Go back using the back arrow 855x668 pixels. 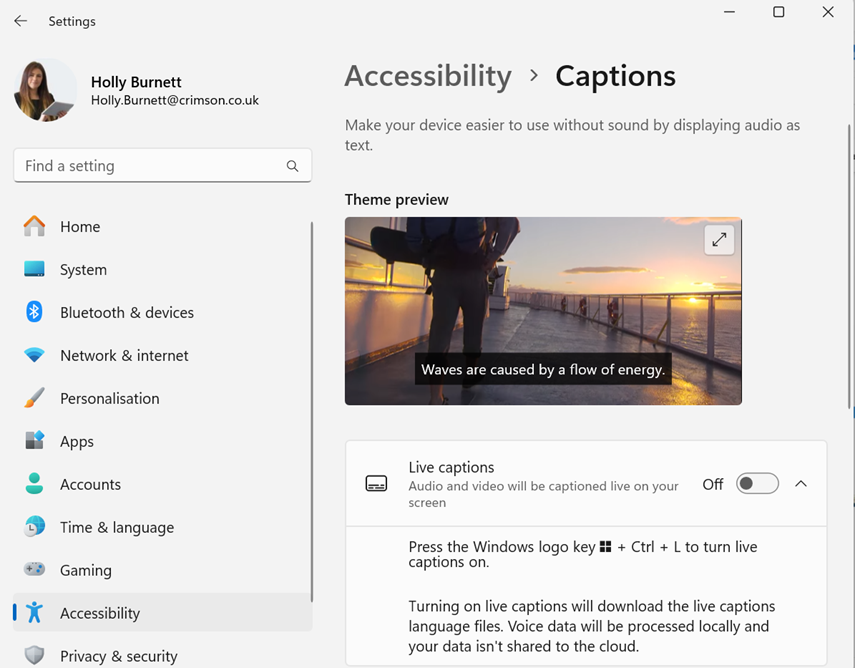point(21,21)
